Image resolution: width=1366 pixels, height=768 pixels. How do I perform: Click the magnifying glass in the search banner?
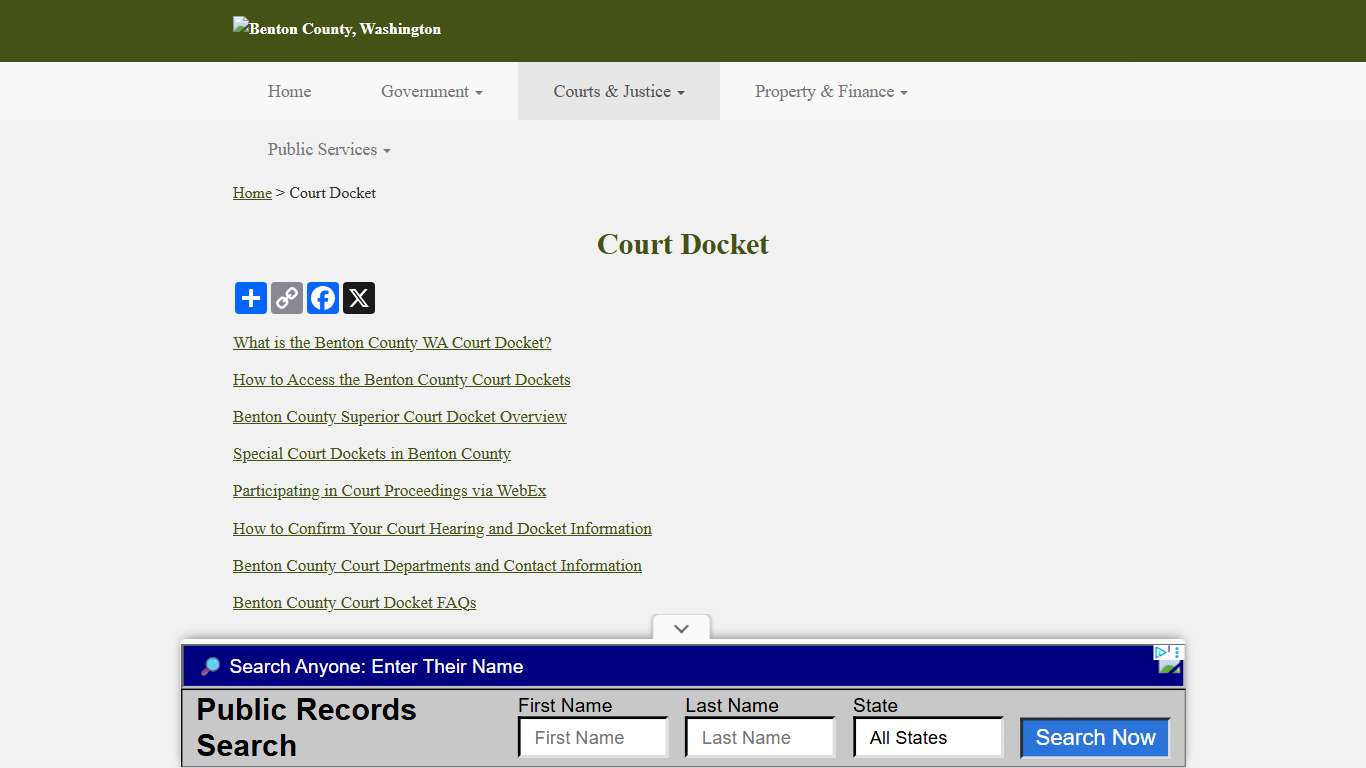point(210,666)
